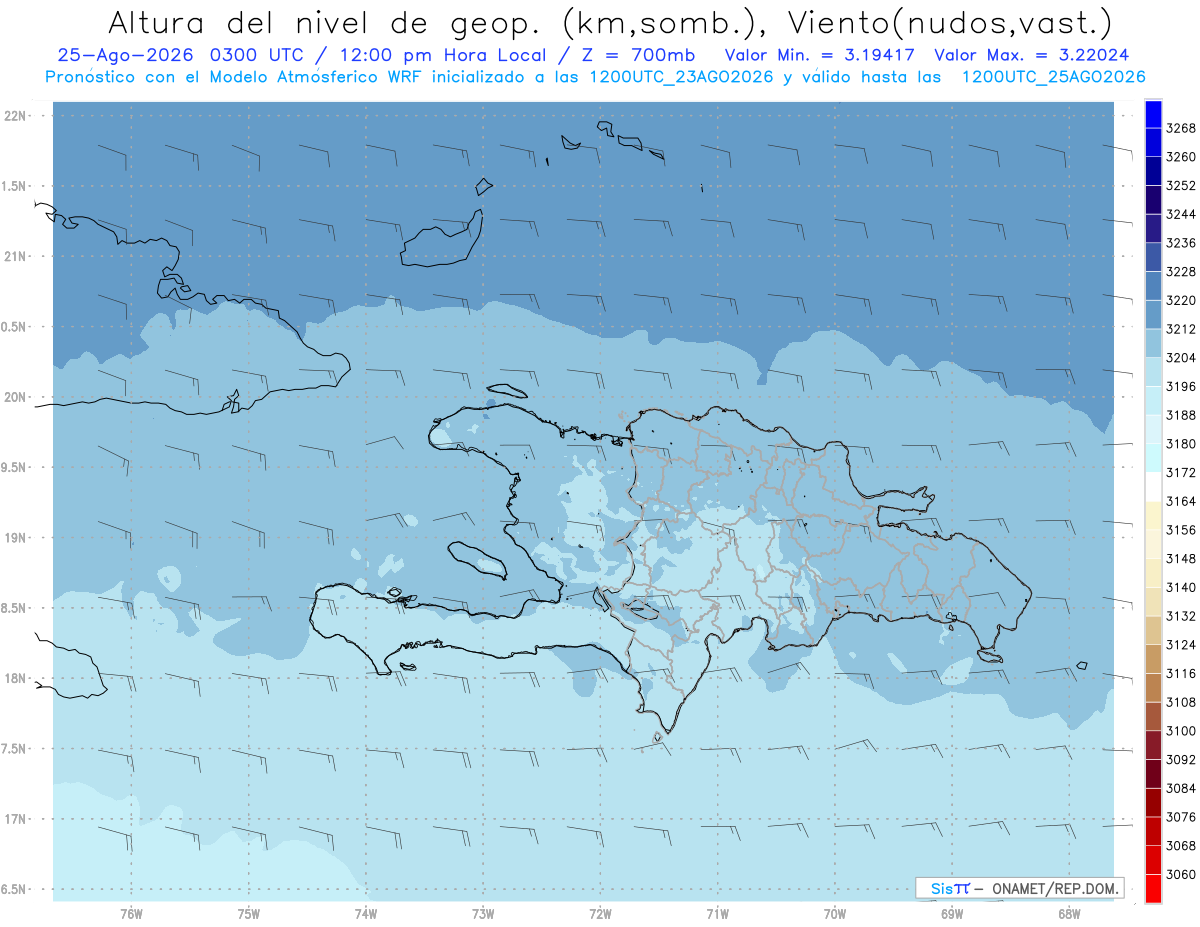The width and height of the screenshot is (1200, 927).
Task: Click the 6.5N latitude axis label
Action: (x=15, y=889)
